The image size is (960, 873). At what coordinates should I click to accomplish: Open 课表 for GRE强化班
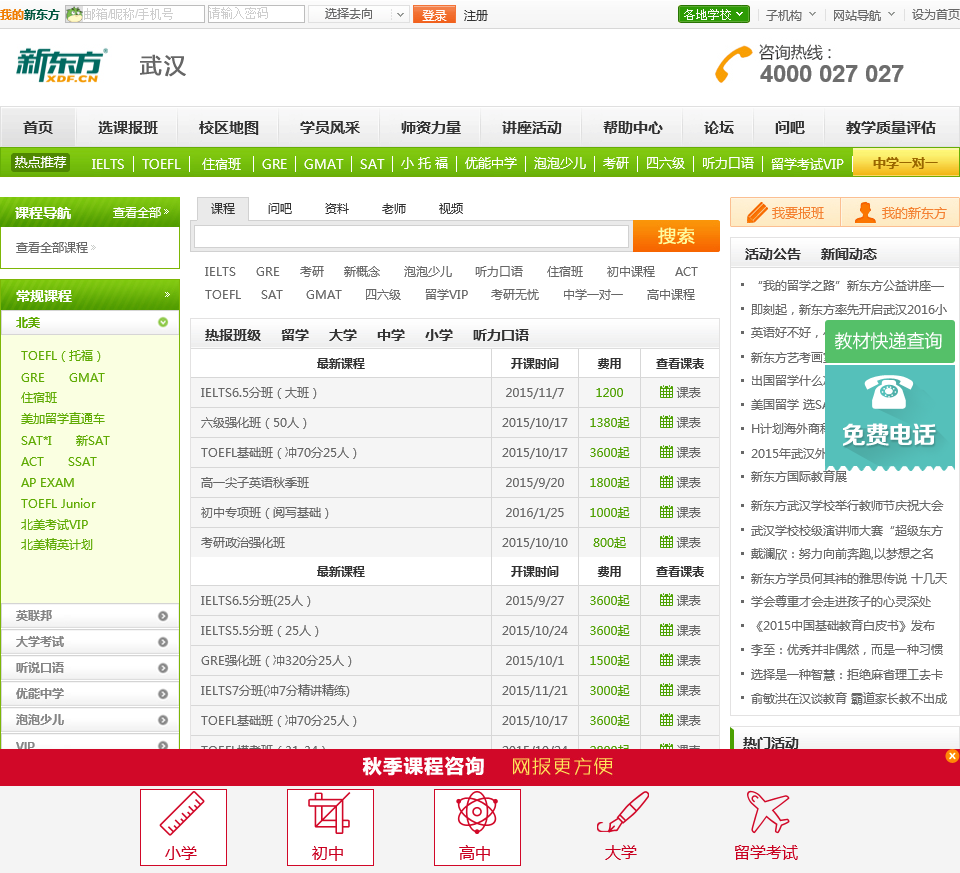point(680,661)
